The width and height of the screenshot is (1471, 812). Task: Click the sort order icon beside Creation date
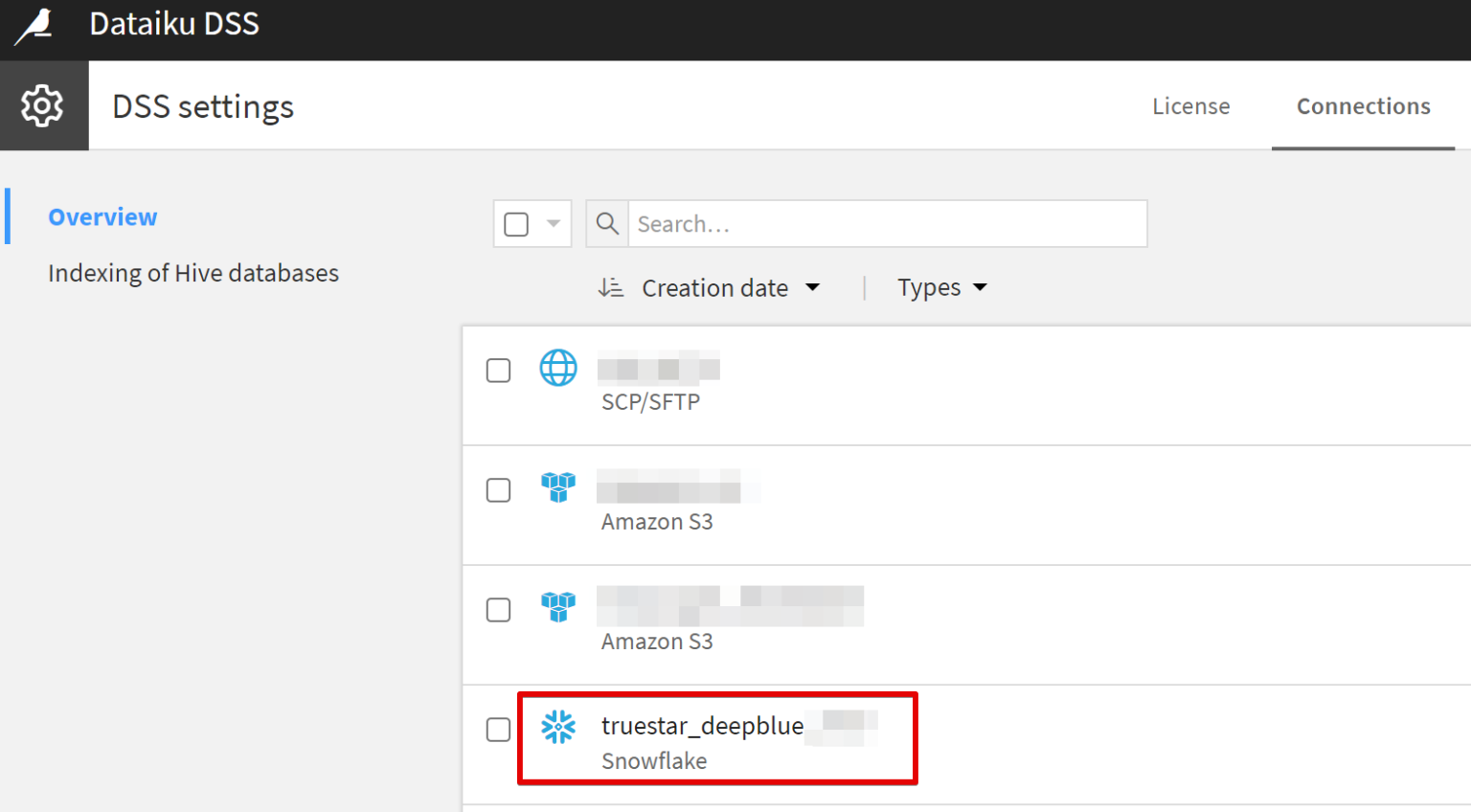[610, 286]
